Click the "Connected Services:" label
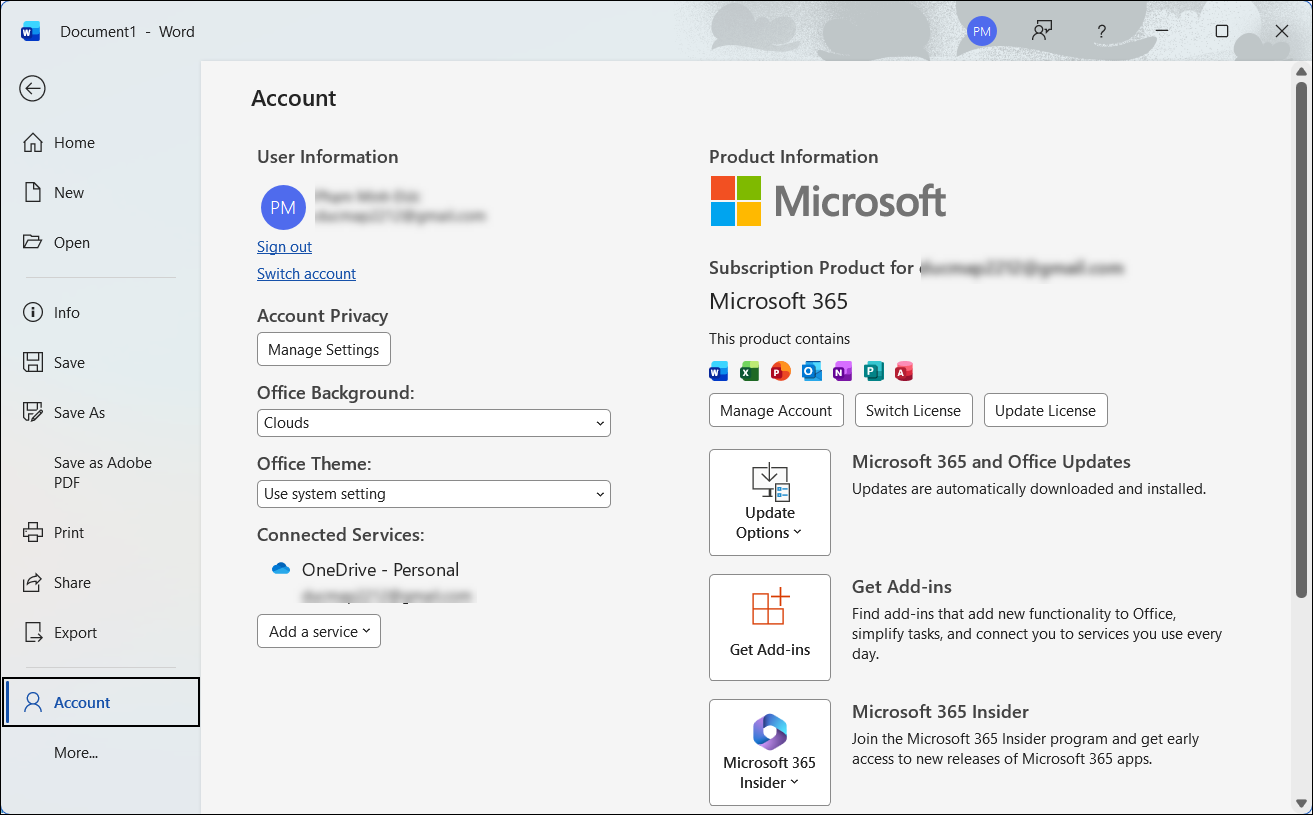Image resolution: width=1313 pixels, height=815 pixels. point(341,536)
